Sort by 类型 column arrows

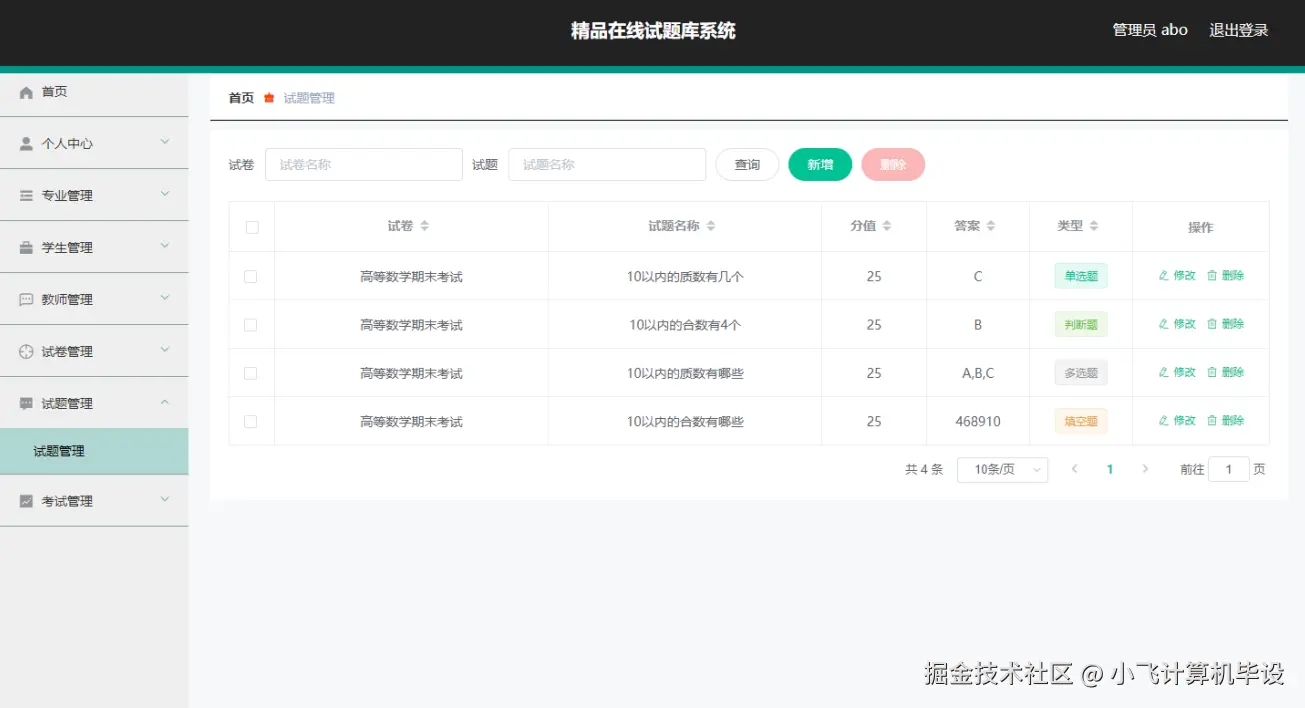click(x=1094, y=226)
